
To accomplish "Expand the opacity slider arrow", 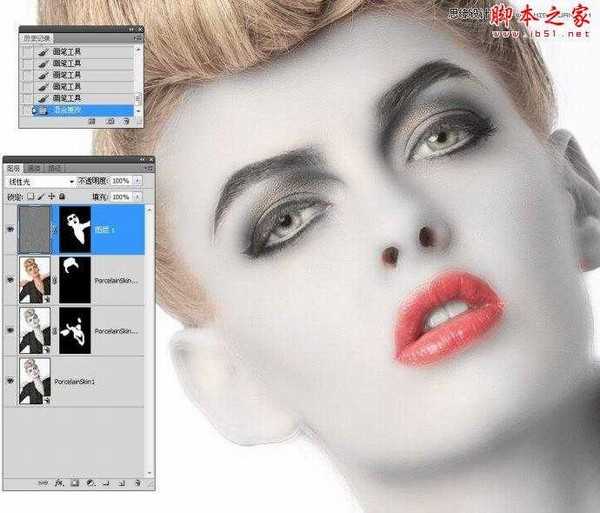I will [x=138, y=181].
